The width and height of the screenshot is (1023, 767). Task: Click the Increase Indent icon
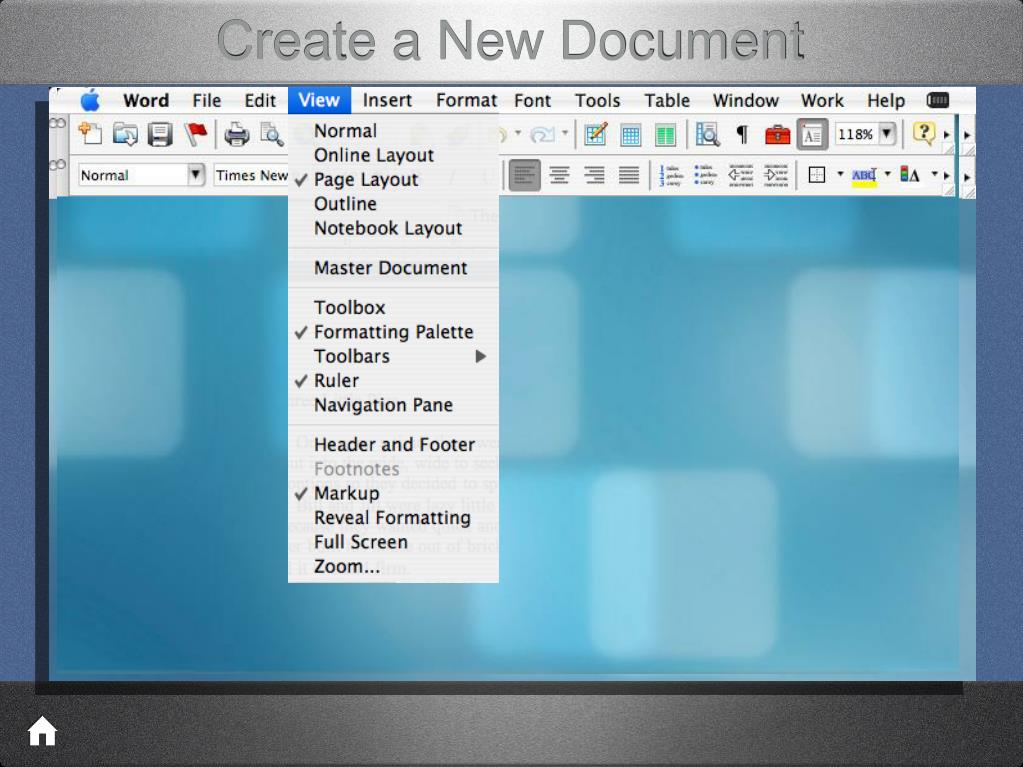point(776,175)
